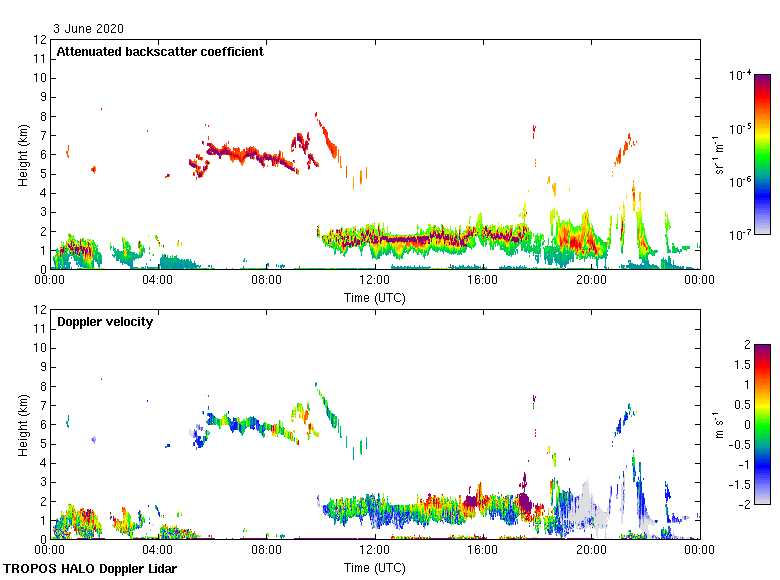Select the "Attenuated backscatter coefficient" plot title
The width and height of the screenshot is (780, 580).
tap(160, 51)
